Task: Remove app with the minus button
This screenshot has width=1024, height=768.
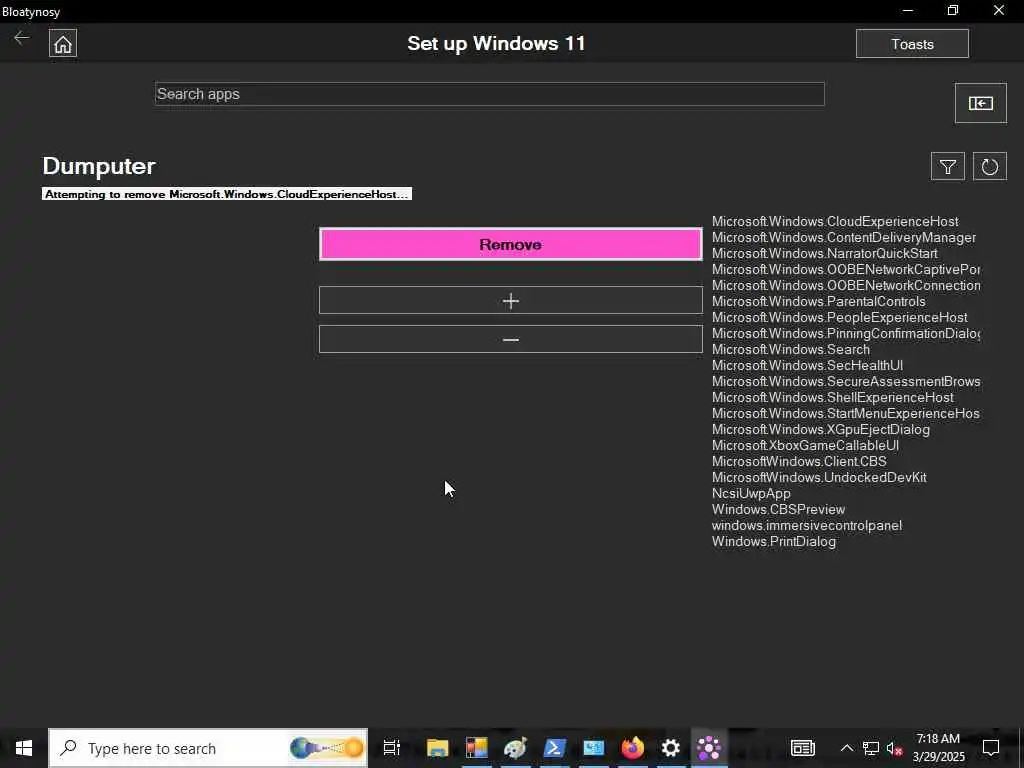Action: 511,340
